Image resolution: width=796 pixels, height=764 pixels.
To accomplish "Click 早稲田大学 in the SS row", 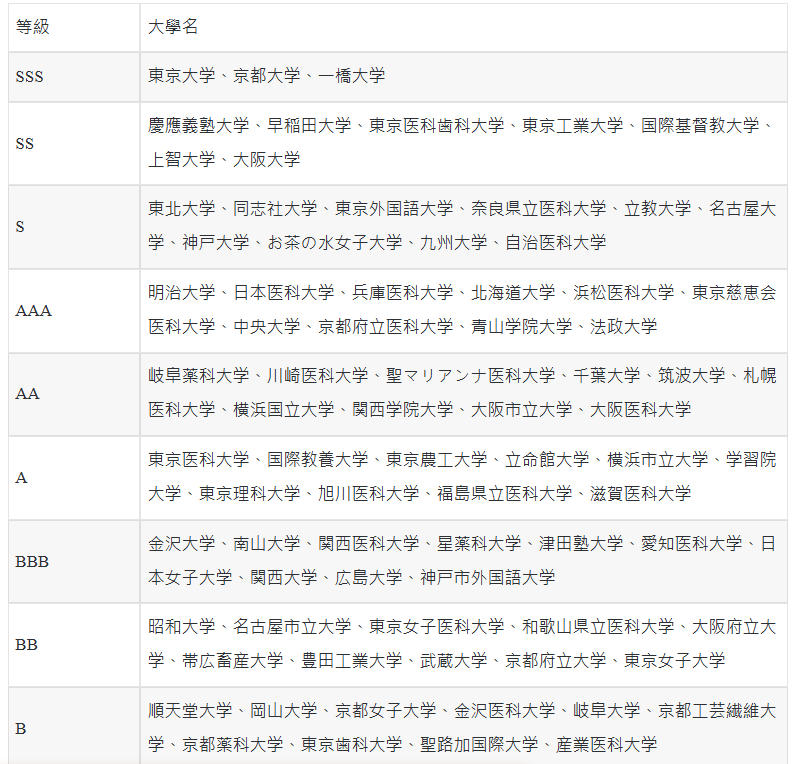I will click(x=309, y=125).
